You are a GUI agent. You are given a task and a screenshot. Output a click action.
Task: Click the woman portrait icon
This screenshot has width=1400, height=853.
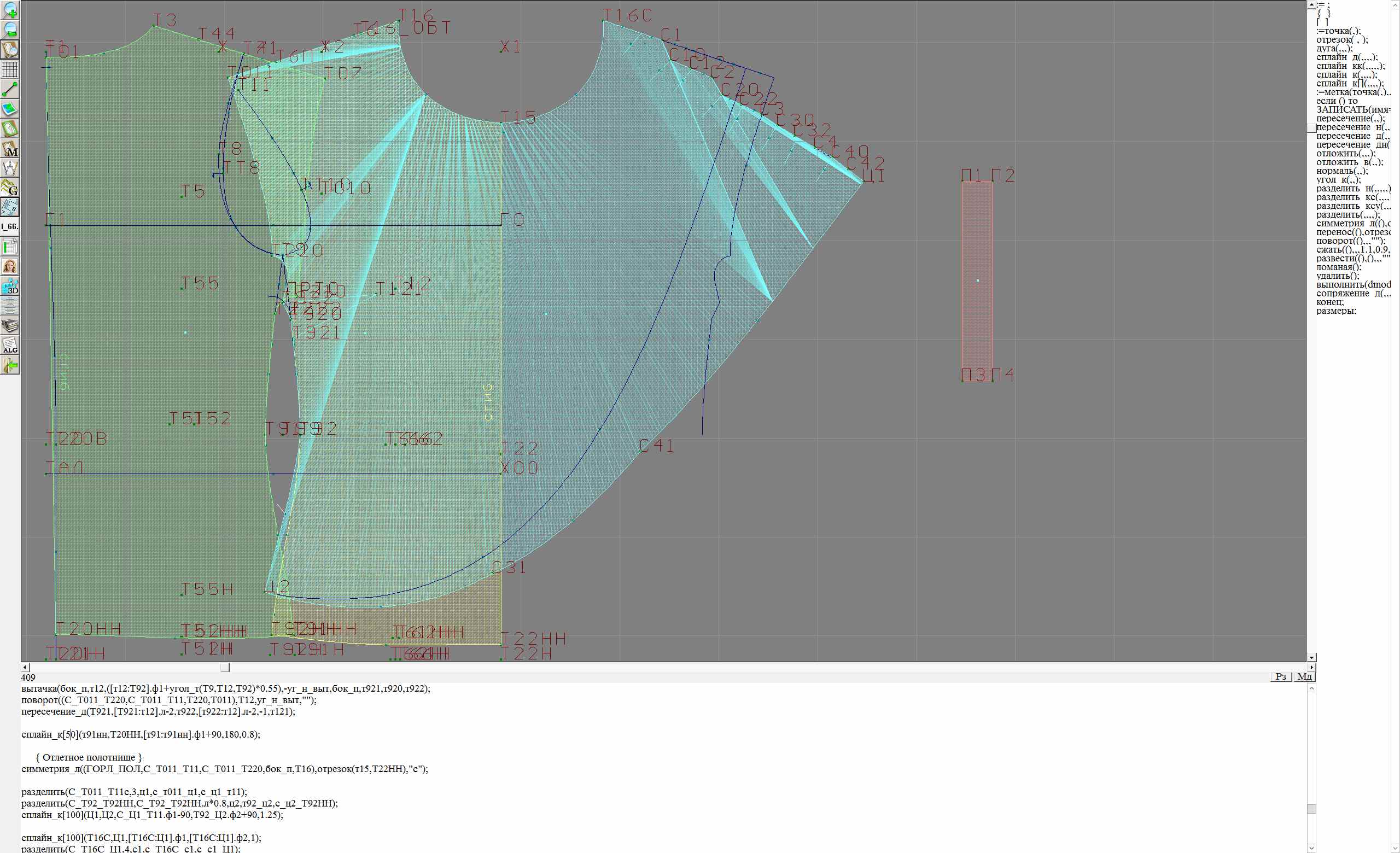pyautogui.click(x=10, y=266)
